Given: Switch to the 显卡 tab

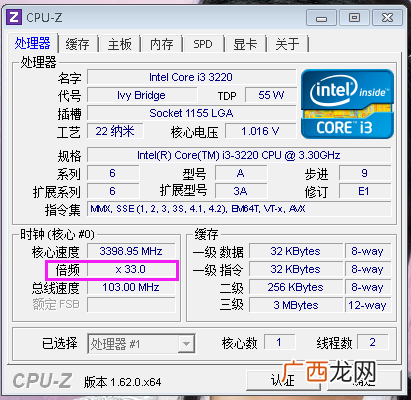Looking at the screenshot, I should pyautogui.click(x=245, y=44).
